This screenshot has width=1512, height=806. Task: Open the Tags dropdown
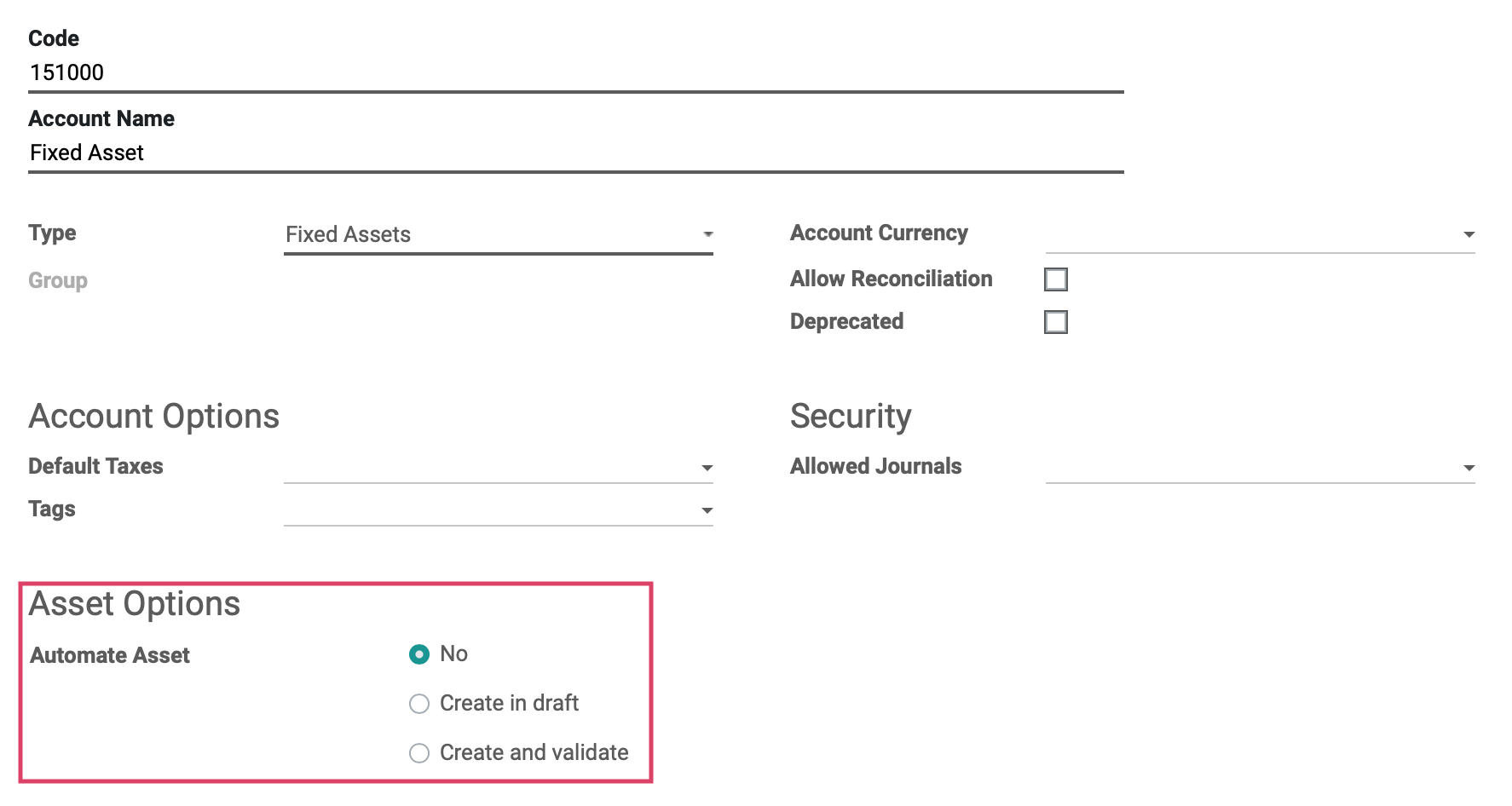pos(499,510)
